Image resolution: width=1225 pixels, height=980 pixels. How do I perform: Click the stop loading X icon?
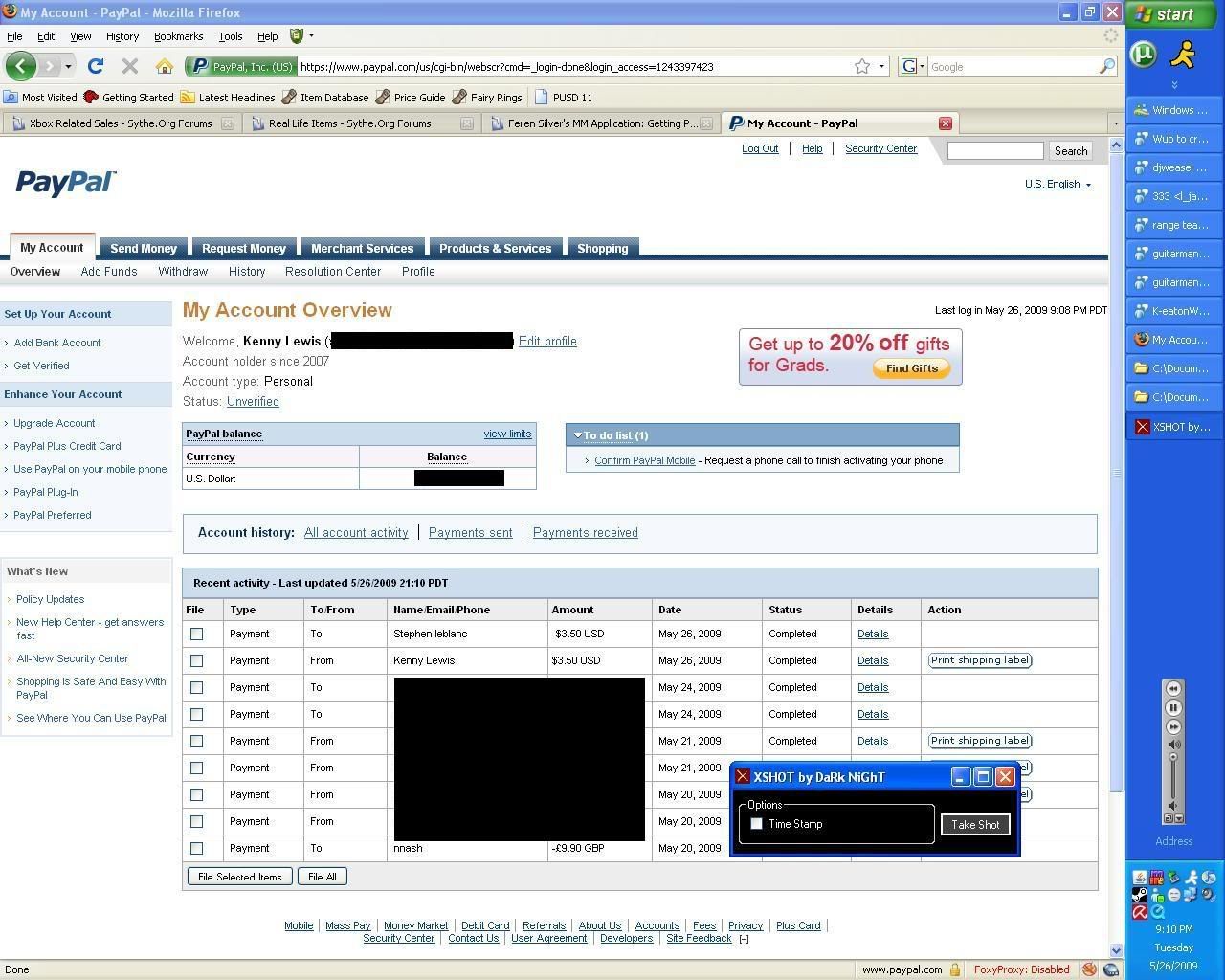point(130,66)
